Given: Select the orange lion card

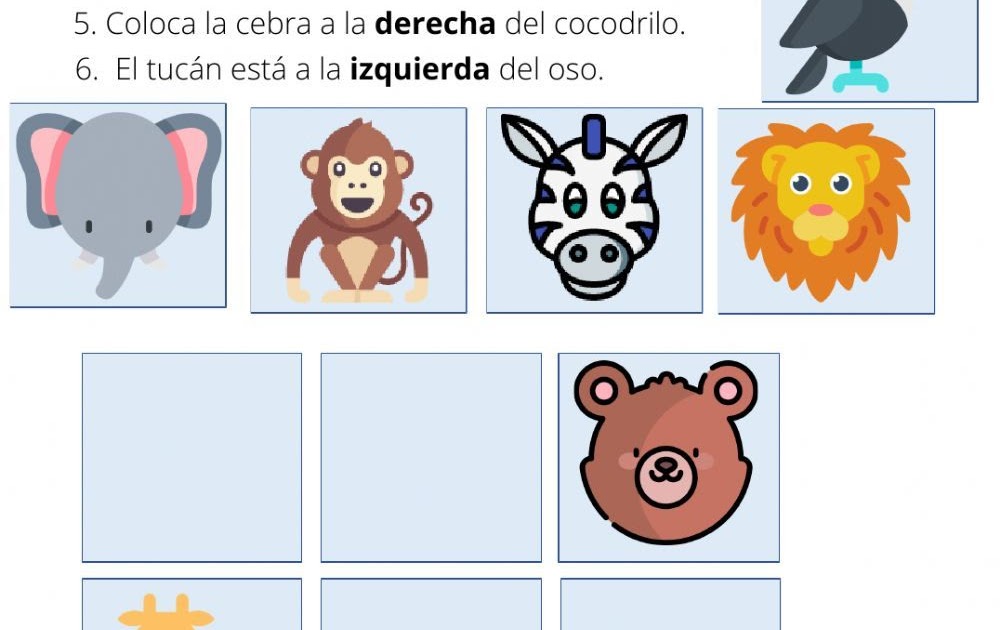Looking at the screenshot, I should click(x=827, y=211).
